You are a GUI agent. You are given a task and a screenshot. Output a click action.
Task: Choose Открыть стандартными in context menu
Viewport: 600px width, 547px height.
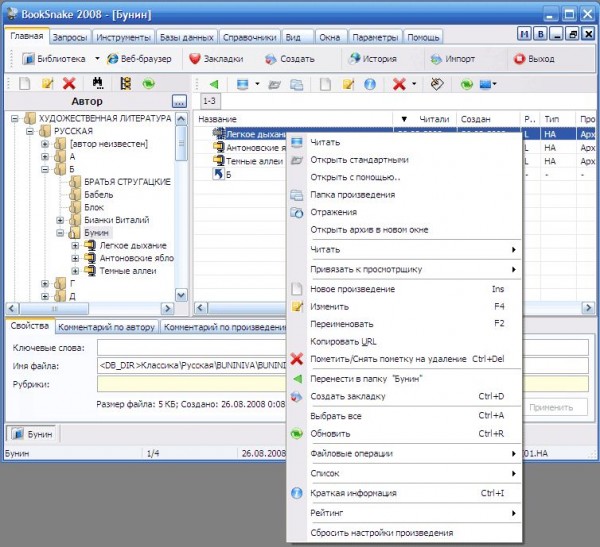pos(404,160)
